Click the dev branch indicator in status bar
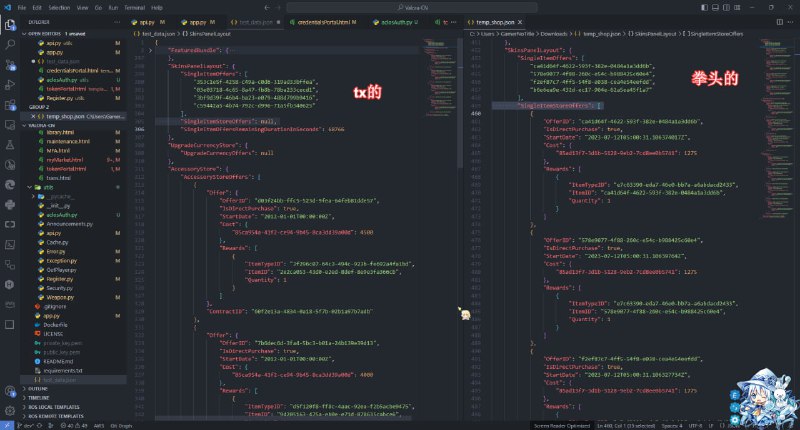The image size is (800, 430). coord(24,425)
